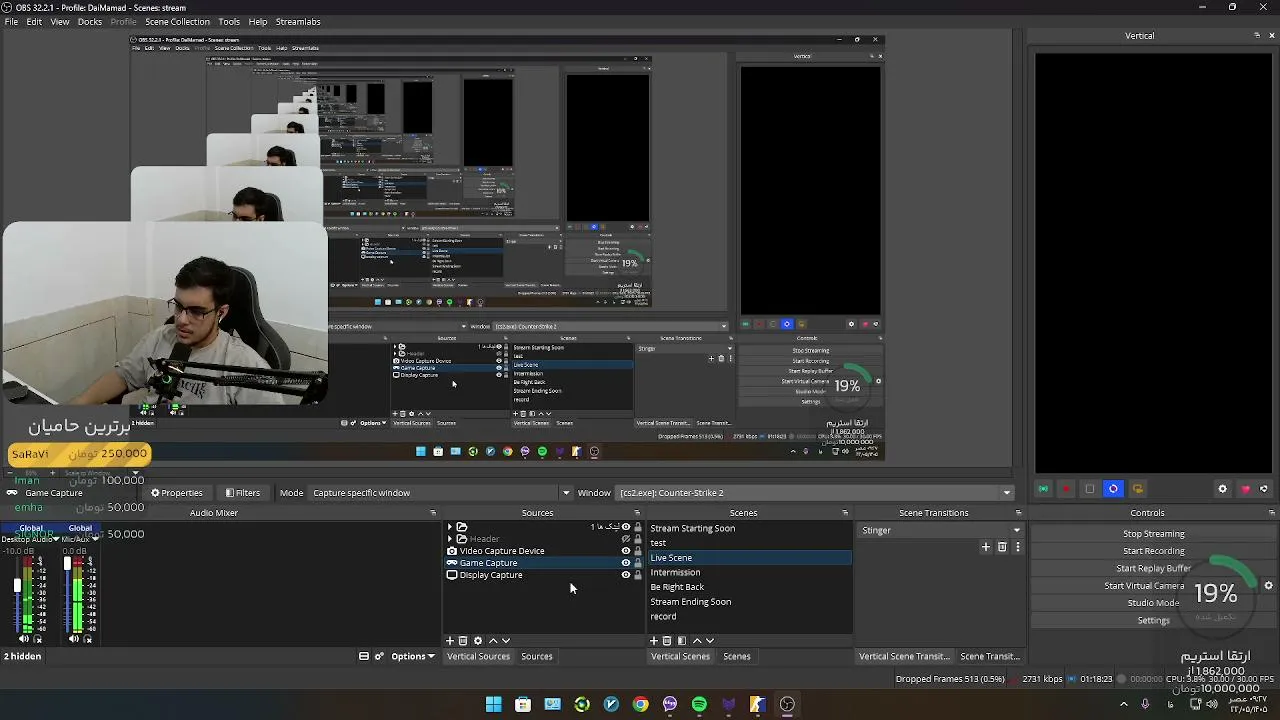Screen dimensions: 1280x720
Task: Delete selected scene using the trash icon
Action: click(x=667, y=641)
